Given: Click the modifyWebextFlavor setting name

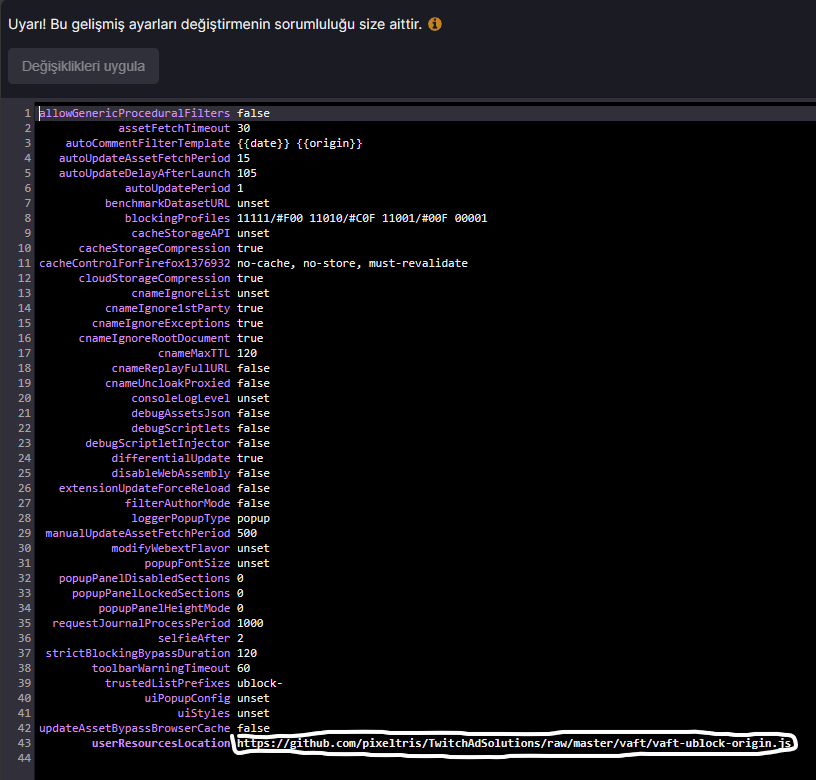Looking at the screenshot, I should coord(171,548).
